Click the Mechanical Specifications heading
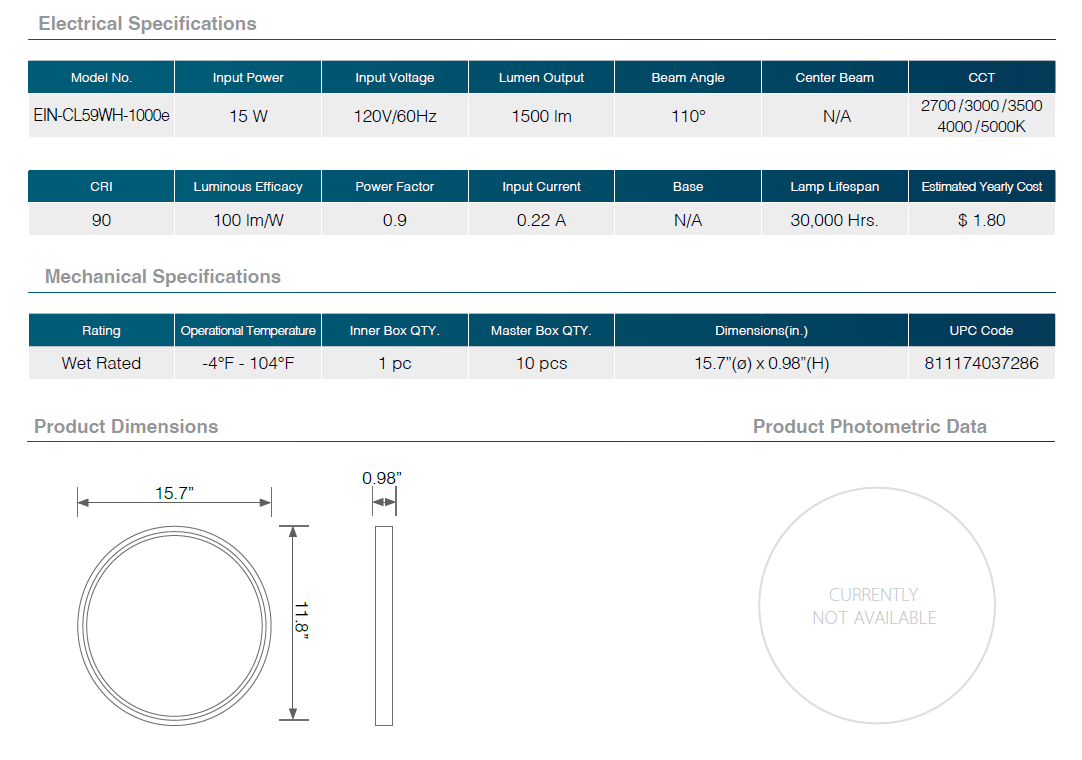Screen dimensions: 1082x760 coord(163,277)
